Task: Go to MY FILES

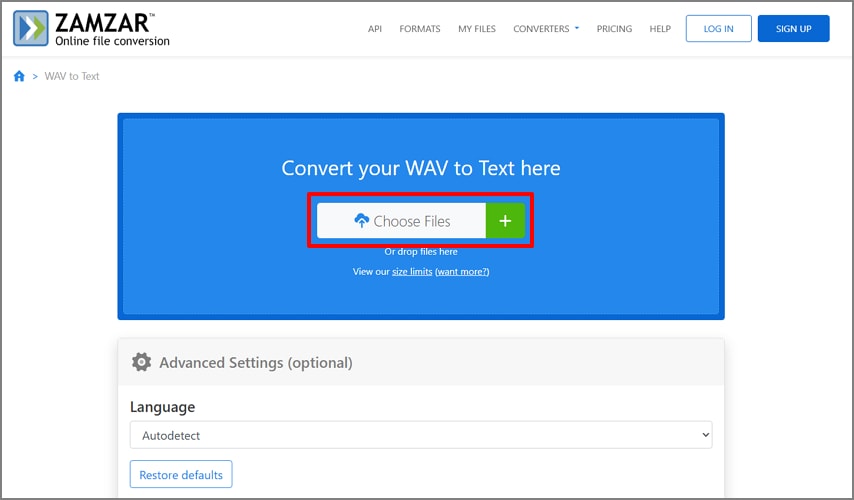Action: [x=477, y=29]
